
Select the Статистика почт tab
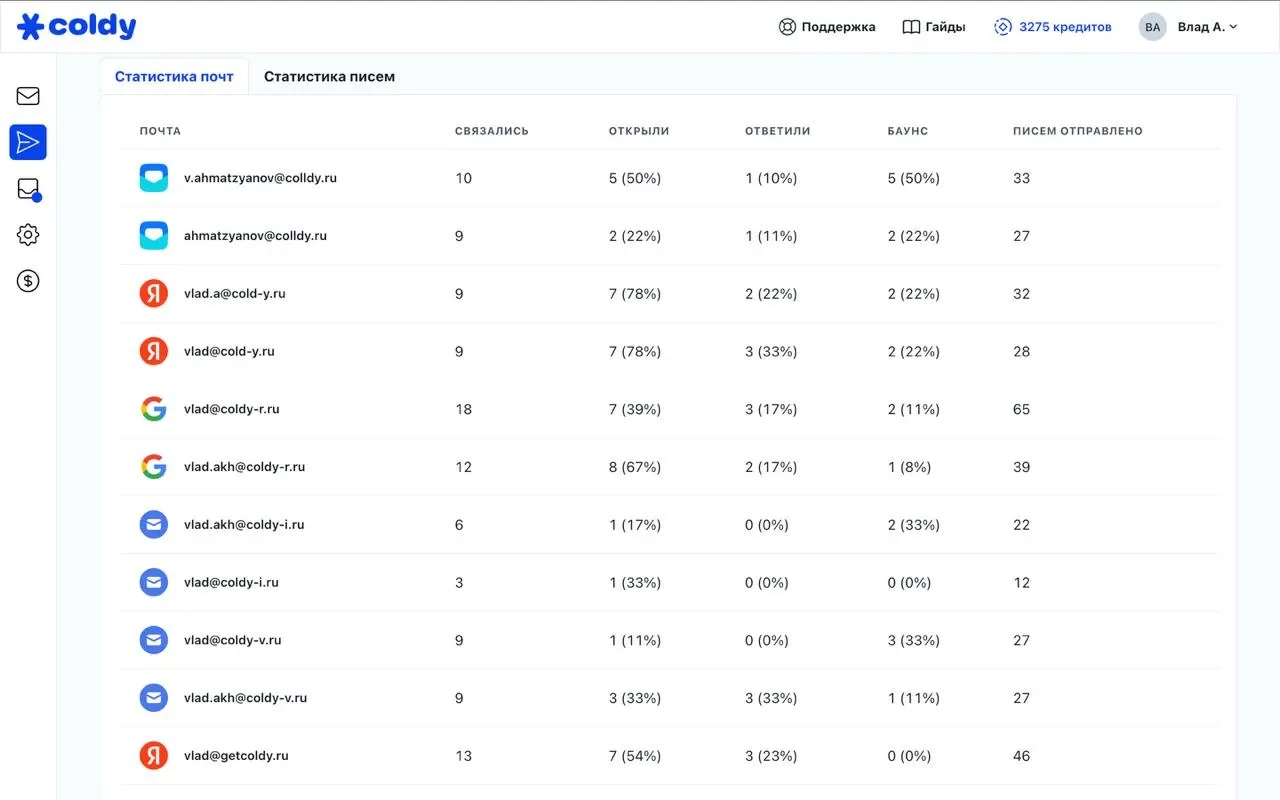pyautogui.click(x=174, y=77)
